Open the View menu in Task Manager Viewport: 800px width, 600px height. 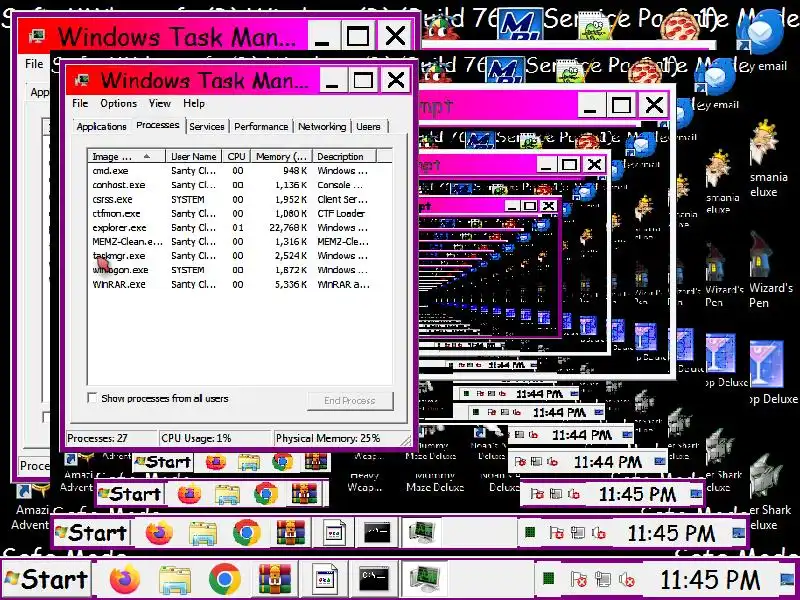(160, 103)
